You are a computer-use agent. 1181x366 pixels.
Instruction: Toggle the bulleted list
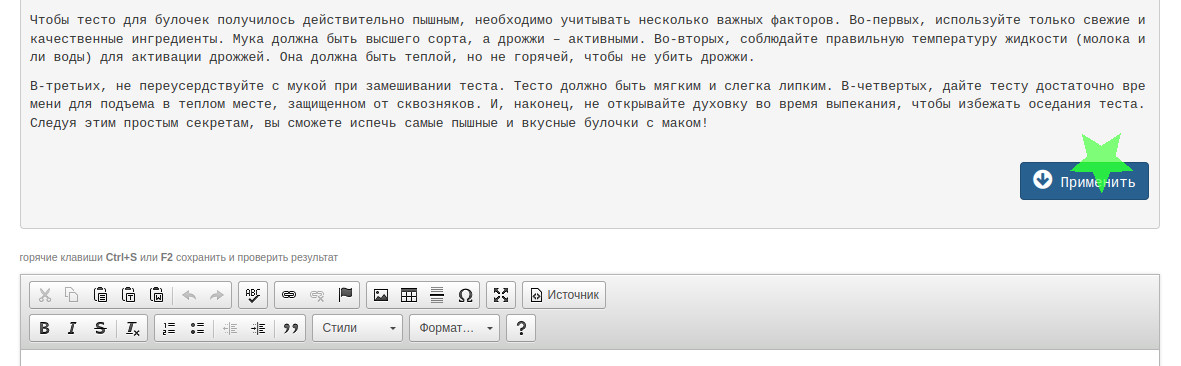pyautogui.click(x=197, y=328)
